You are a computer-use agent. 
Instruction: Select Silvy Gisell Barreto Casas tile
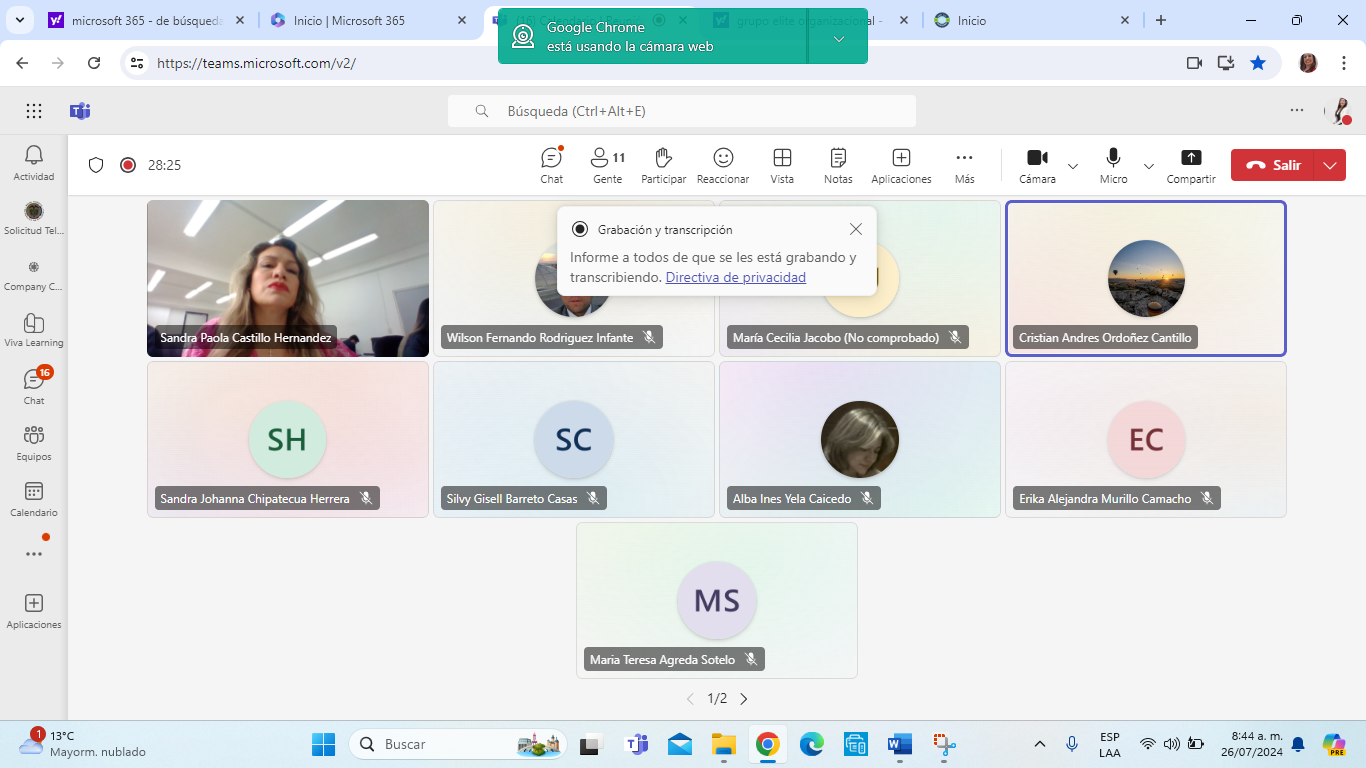point(574,439)
